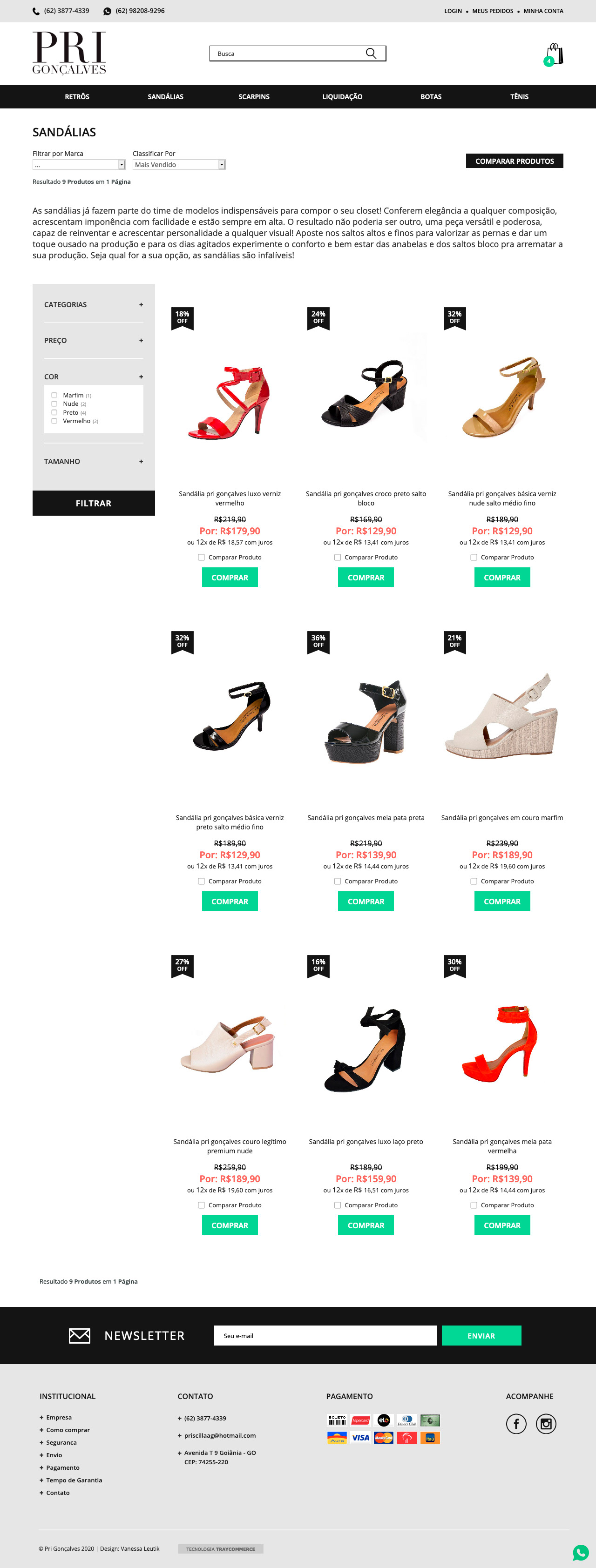Open the shopping bag cart icon
The height and width of the screenshot is (1568, 596).
tap(554, 54)
